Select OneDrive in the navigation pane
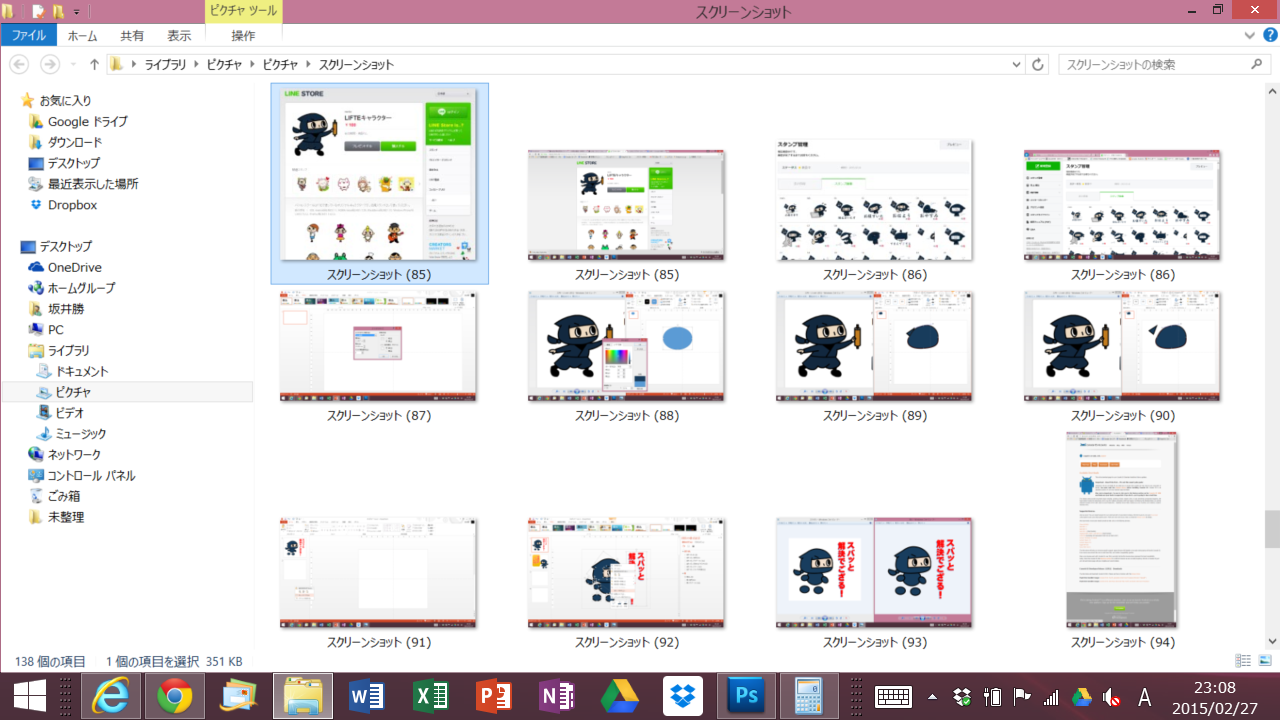The image size is (1280, 720). click(74, 267)
